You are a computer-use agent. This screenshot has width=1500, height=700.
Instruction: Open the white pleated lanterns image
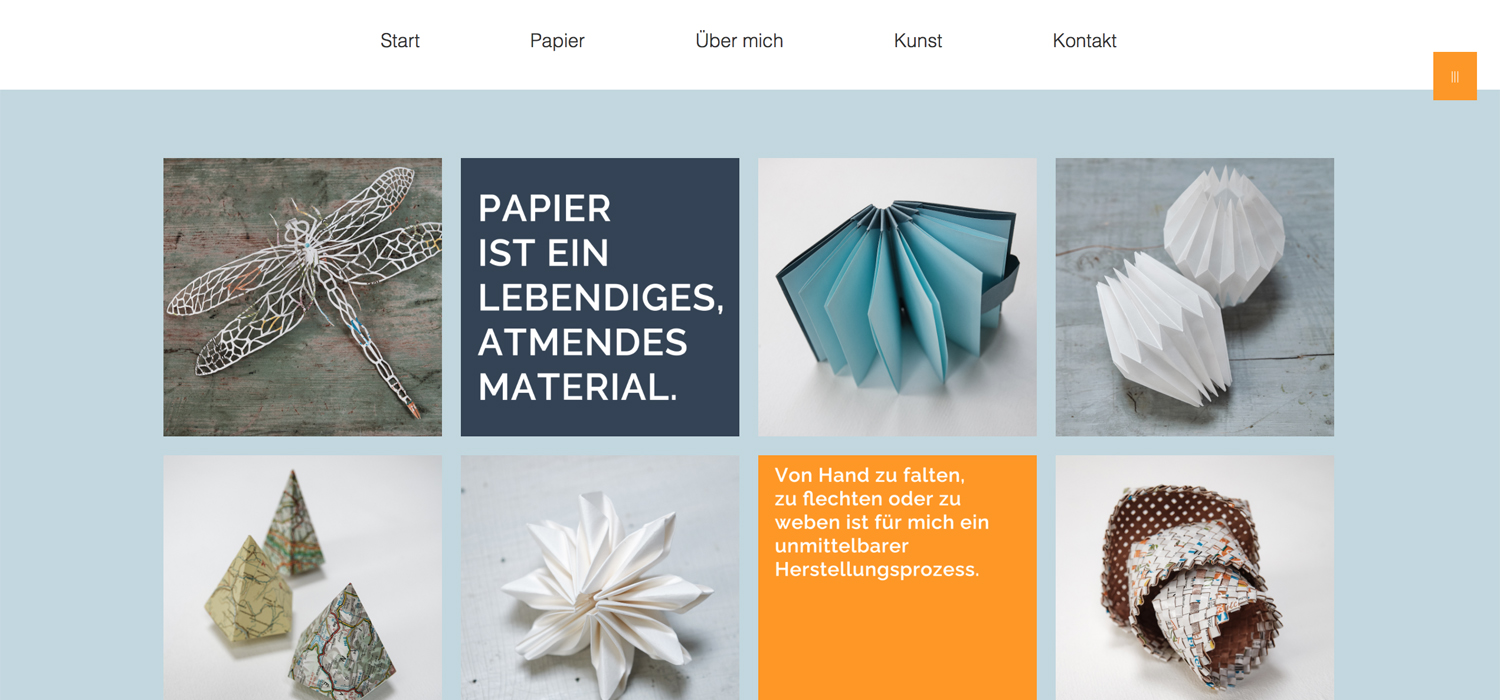click(x=1194, y=297)
